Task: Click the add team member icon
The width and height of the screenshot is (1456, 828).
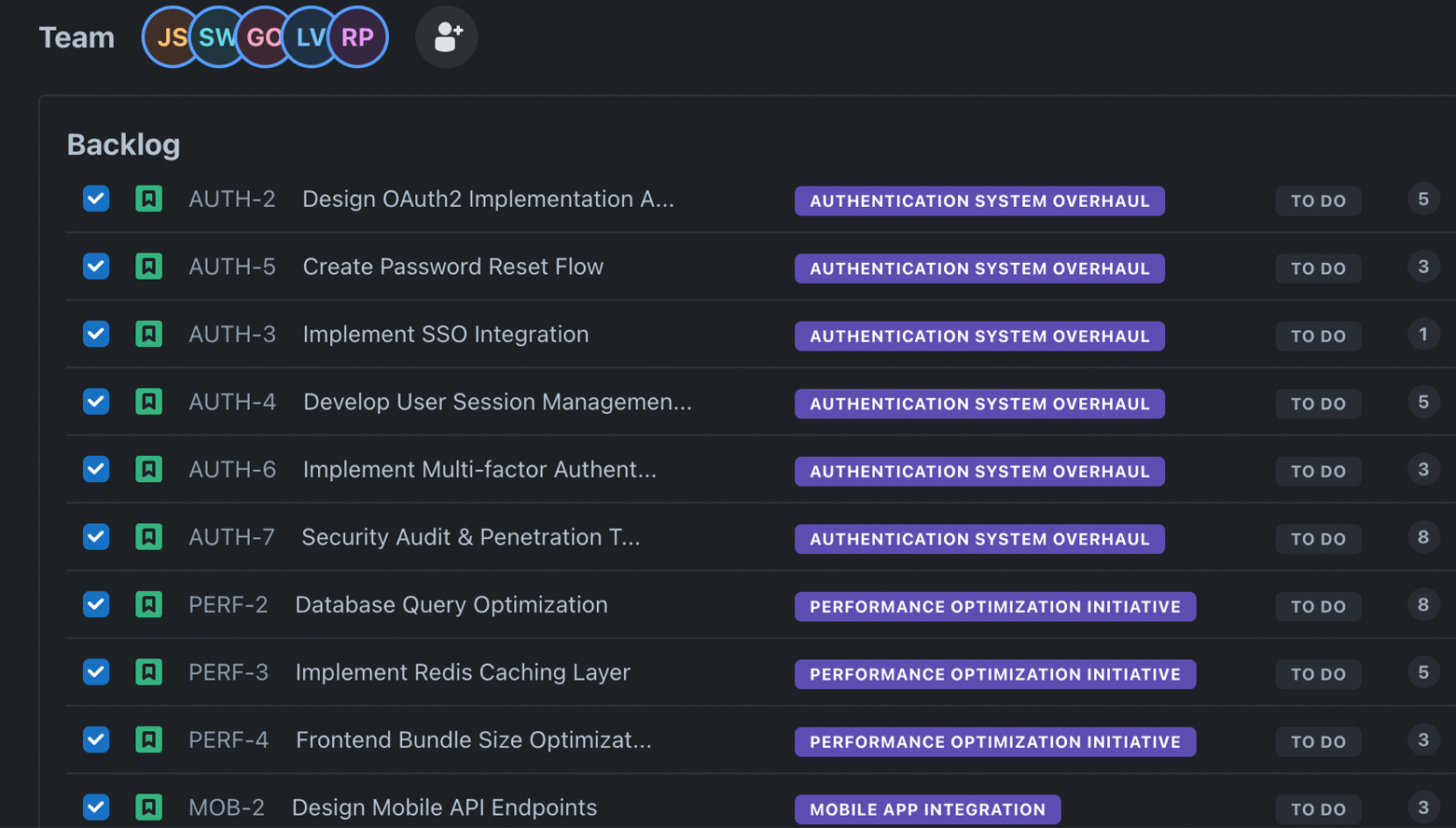Action: point(447,37)
